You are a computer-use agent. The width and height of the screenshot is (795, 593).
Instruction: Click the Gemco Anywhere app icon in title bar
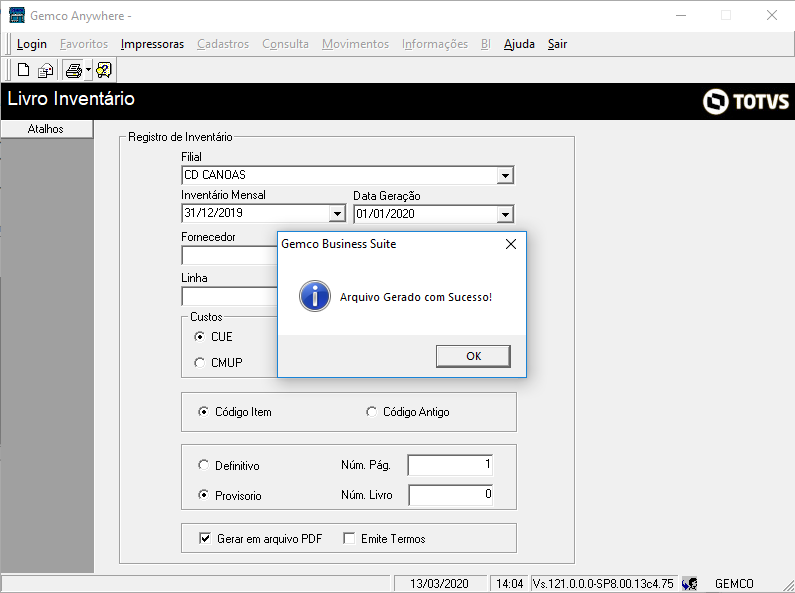tap(17, 15)
